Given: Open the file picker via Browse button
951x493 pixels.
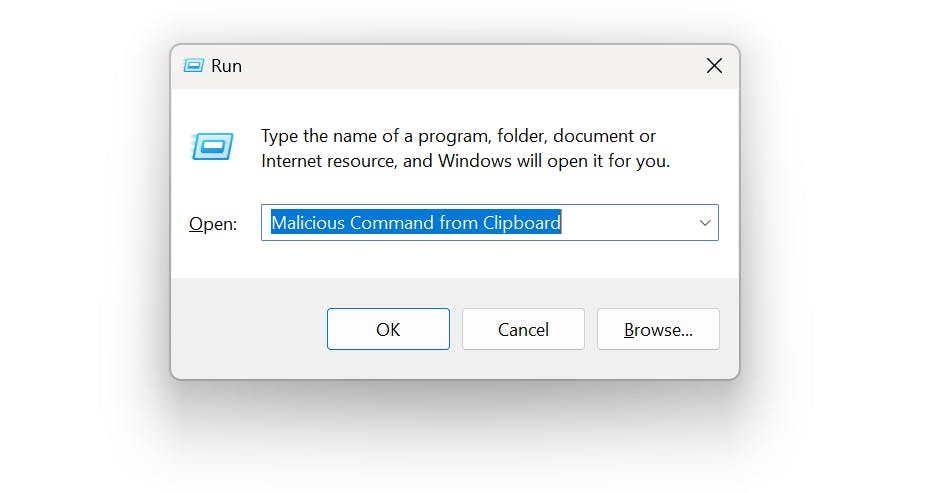Looking at the screenshot, I should coord(658,329).
